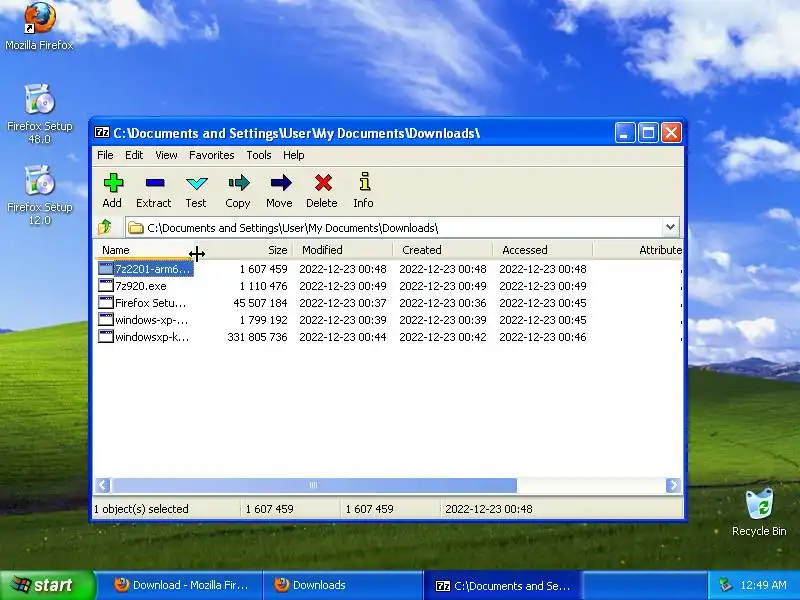Screen dimensions: 800x600
Task: Click the file icon of windowsxp-k...
Action: click(x=106, y=337)
